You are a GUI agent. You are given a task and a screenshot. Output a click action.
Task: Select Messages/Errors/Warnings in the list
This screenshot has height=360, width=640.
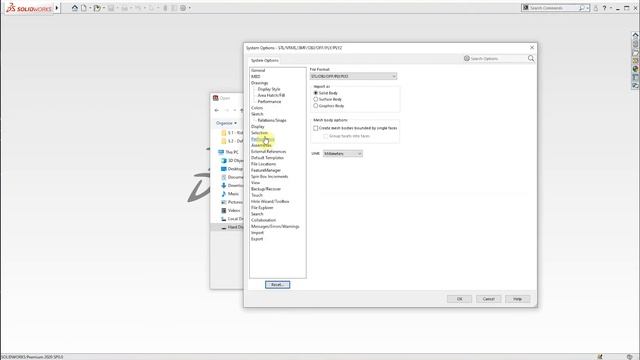pos(275,227)
